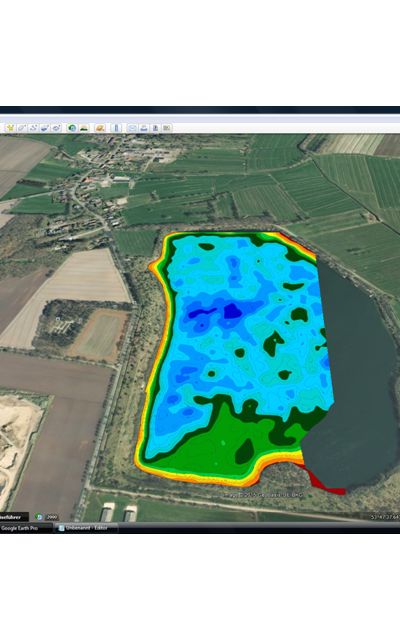The height and width of the screenshot is (640, 400).
Task: Add a placemark with the yellow pin icon
Action: [10, 128]
